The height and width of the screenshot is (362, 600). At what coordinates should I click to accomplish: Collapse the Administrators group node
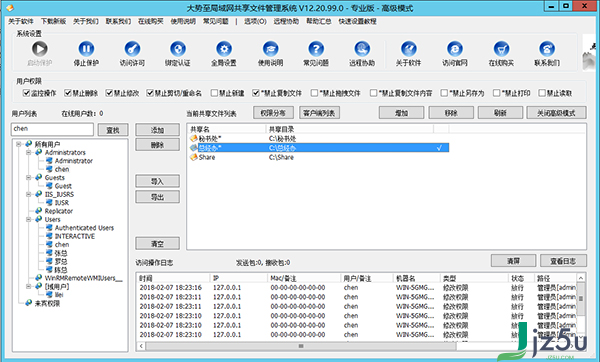pos(29,152)
